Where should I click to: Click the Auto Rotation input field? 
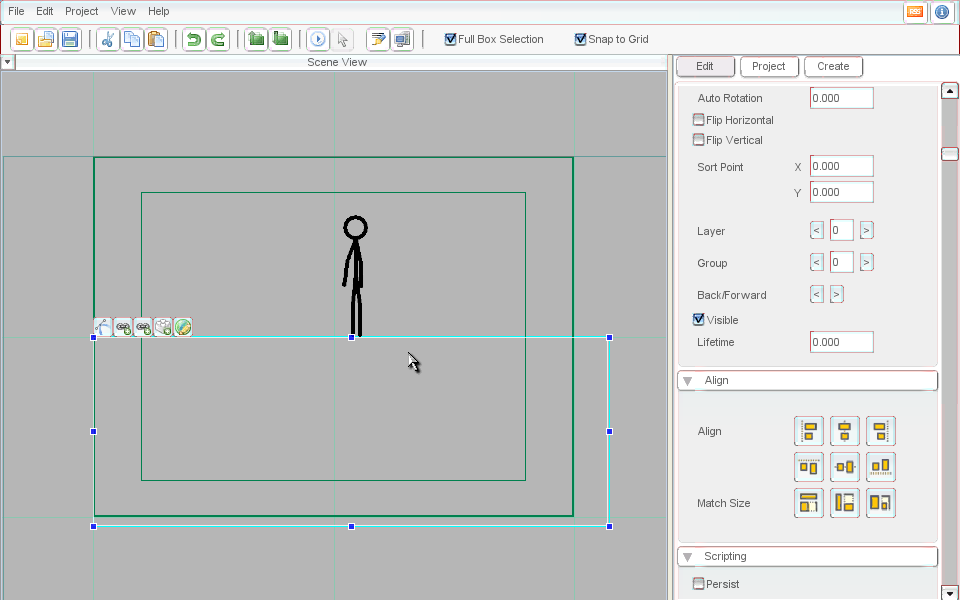(841, 98)
